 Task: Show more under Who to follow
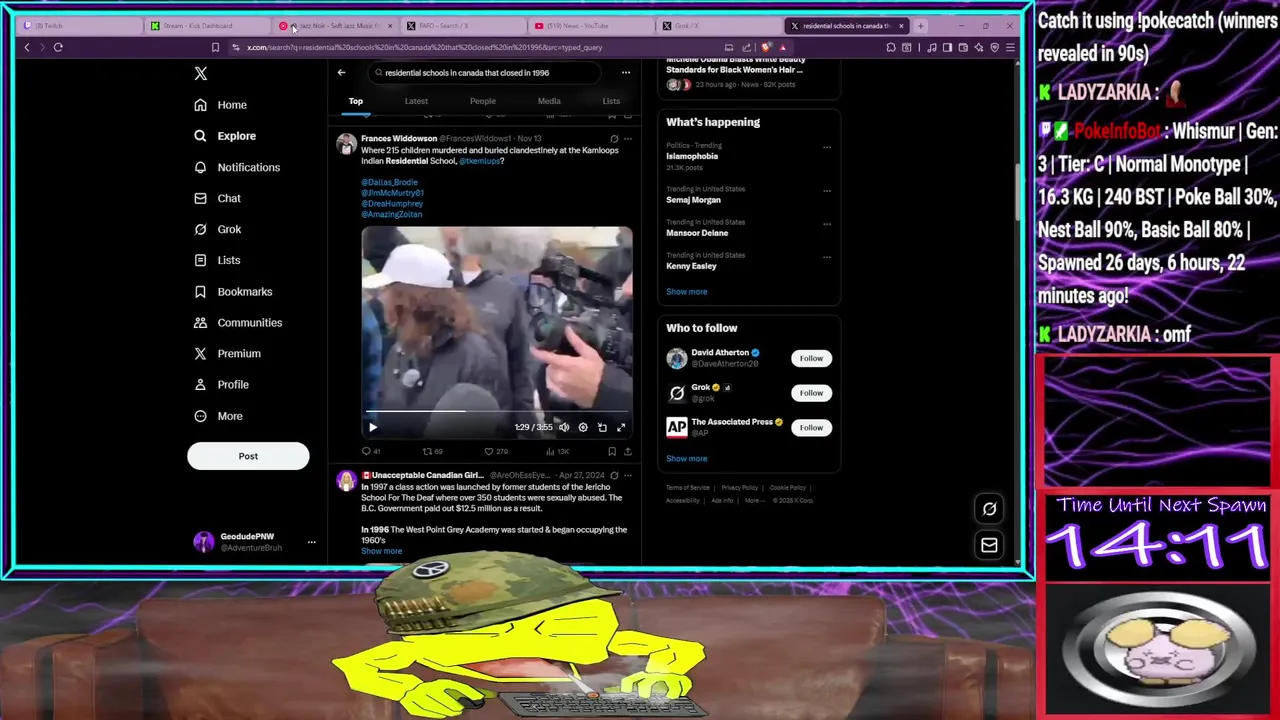coord(687,459)
